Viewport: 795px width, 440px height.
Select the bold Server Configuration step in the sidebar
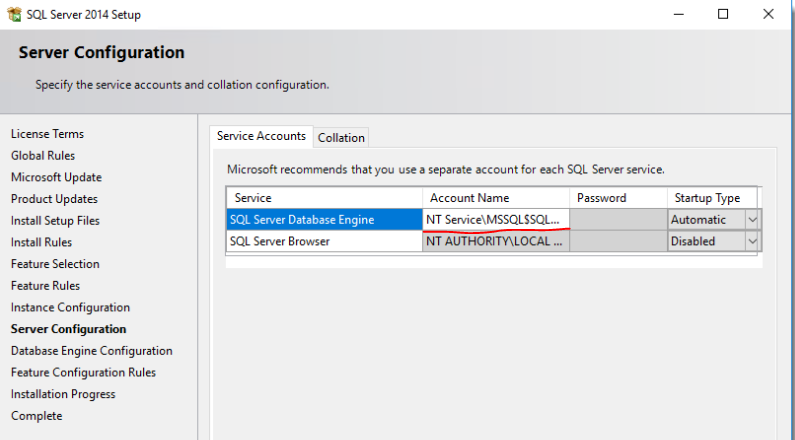click(x=68, y=329)
